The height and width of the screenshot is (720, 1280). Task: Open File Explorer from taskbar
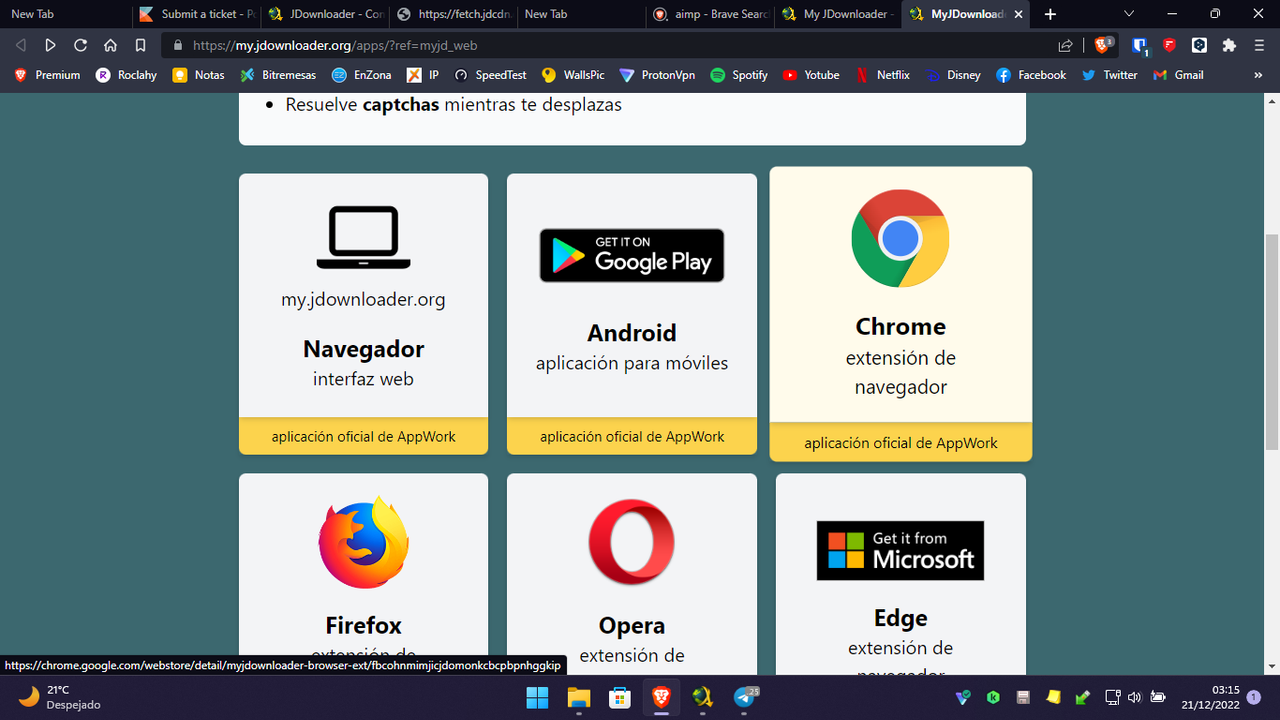[x=578, y=697]
